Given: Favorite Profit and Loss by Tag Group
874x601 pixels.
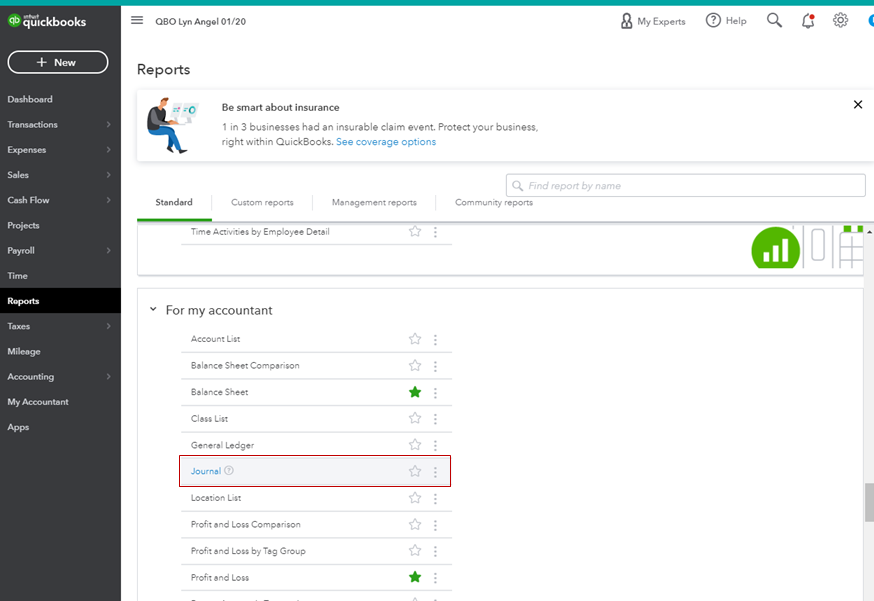Looking at the screenshot, I should click(415, 550).
